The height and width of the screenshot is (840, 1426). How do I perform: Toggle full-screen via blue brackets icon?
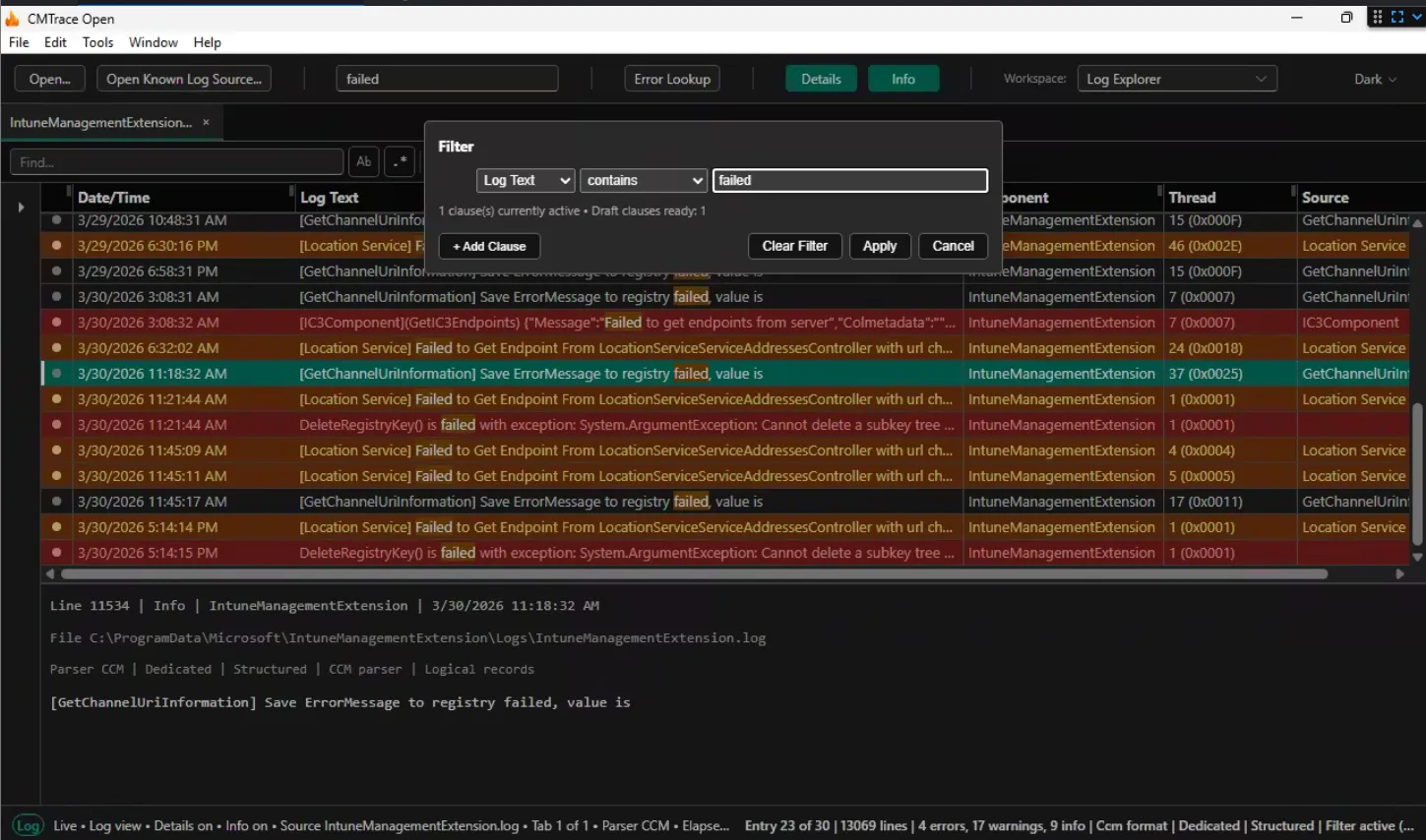click(1396, 16)
